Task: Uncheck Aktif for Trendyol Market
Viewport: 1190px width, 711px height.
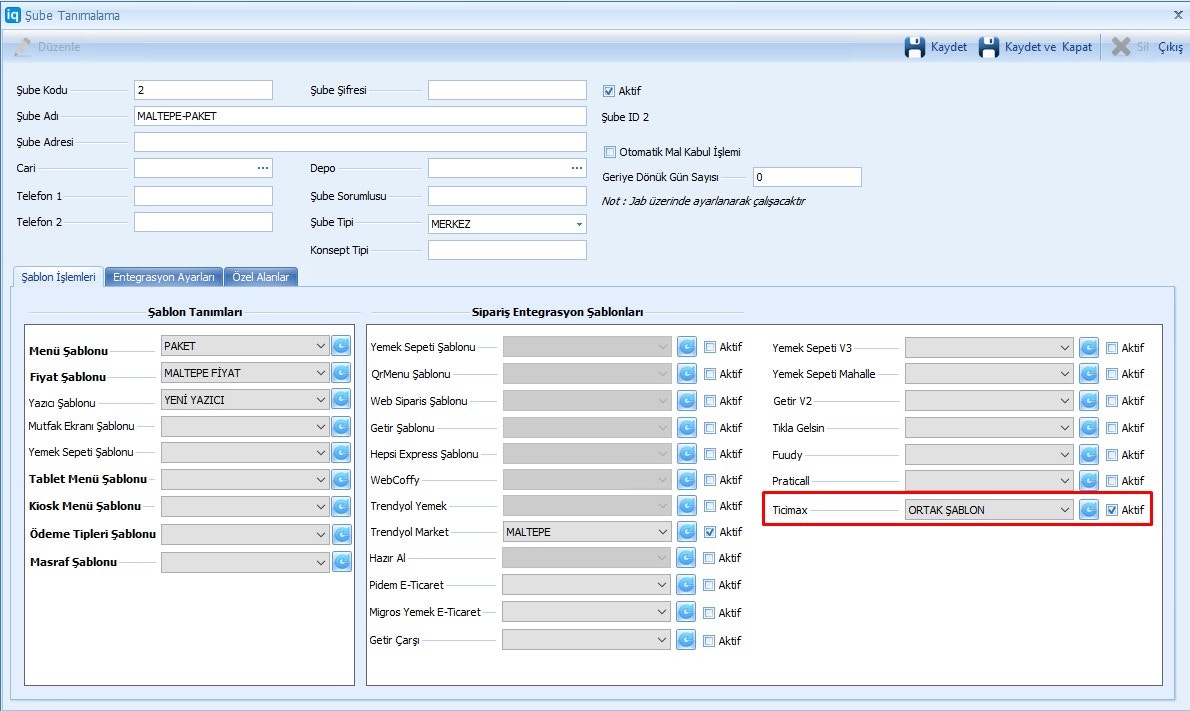Action: pyautogui.click(x=710, y=532)
